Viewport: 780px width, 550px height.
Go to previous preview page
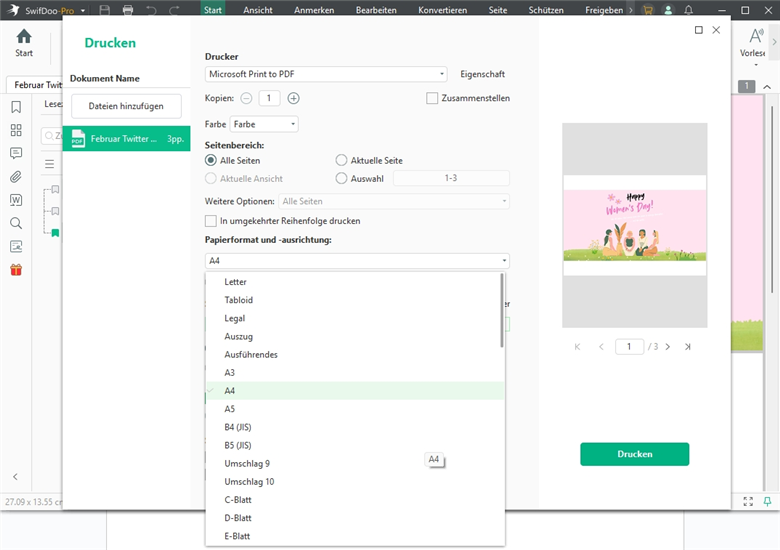pyautogui.click(x=601, y=347)
